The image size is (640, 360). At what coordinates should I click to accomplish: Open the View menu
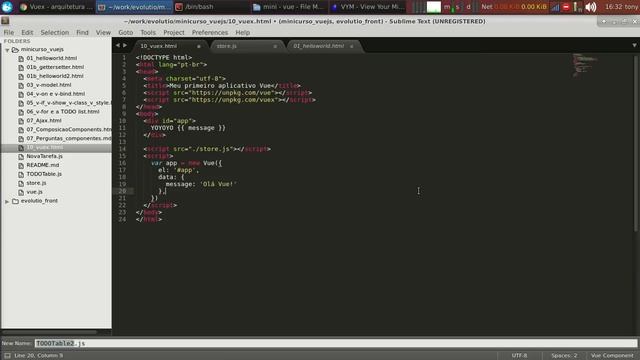click(x=103, y=32)
